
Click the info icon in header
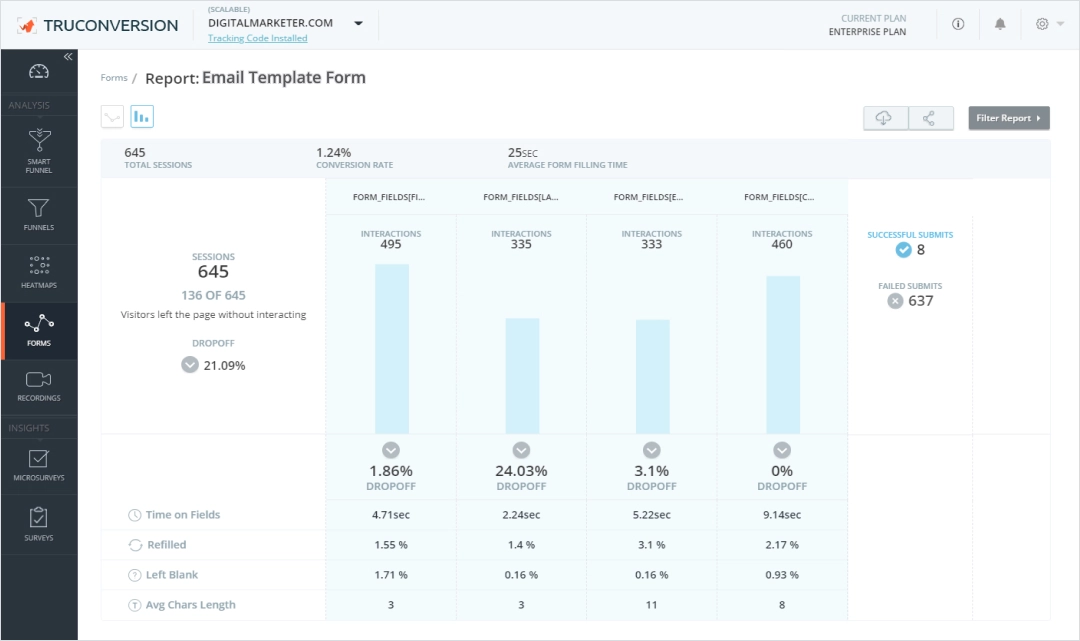(958, 24)
